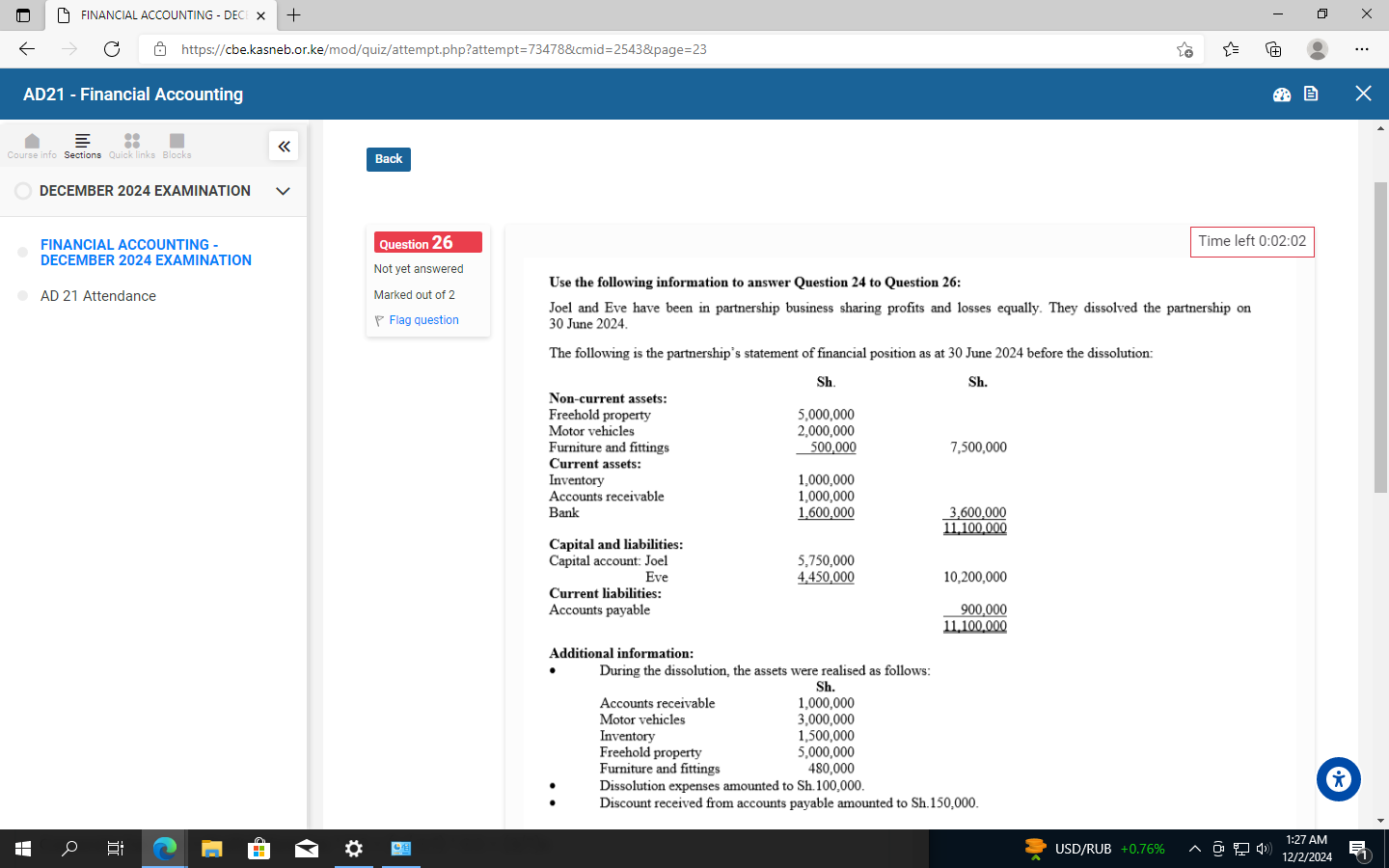
Task: Open the Mail app from taskbar
Action: (307, 849)
